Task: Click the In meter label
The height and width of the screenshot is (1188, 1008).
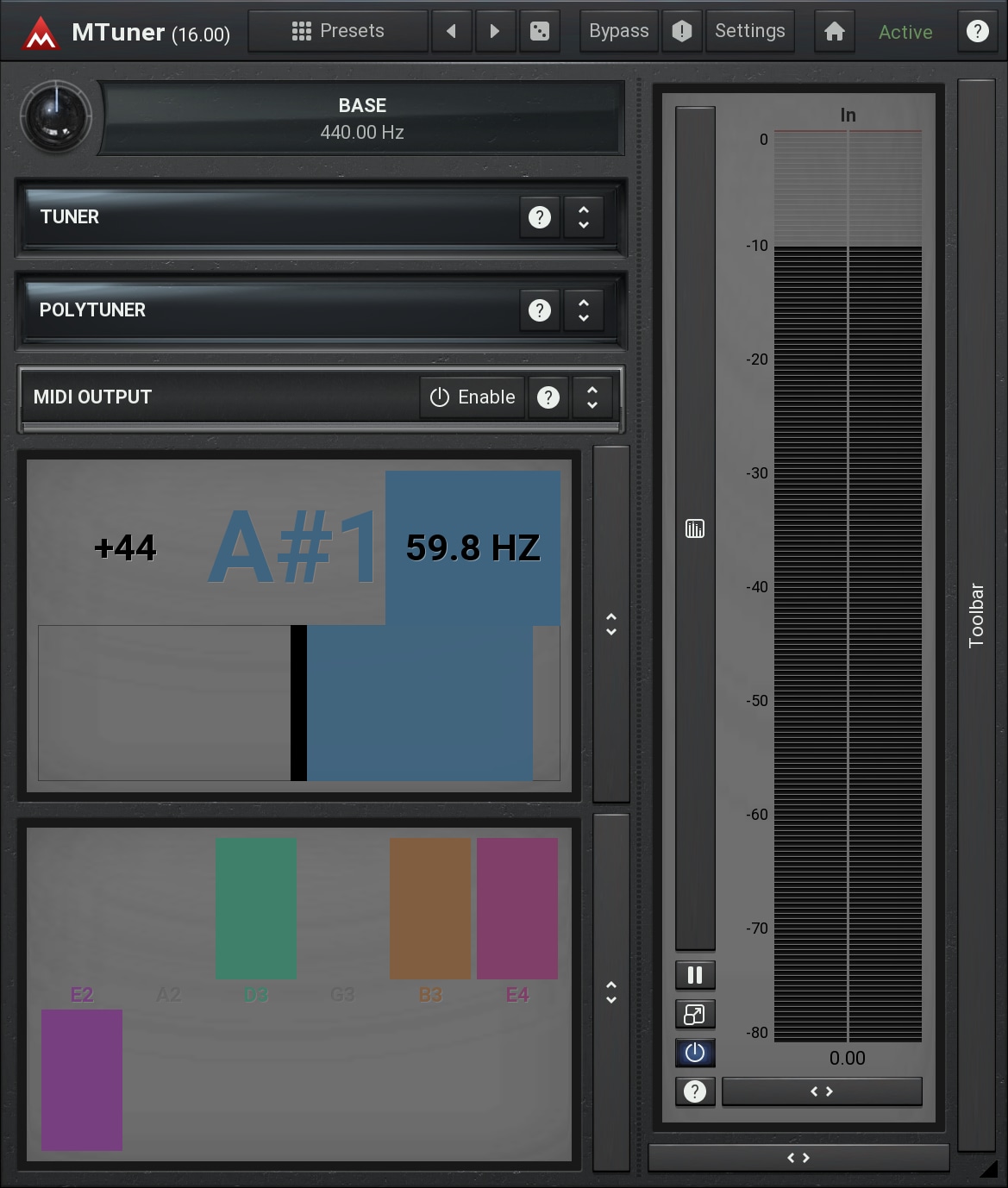Action: click(x=848, y=115)
